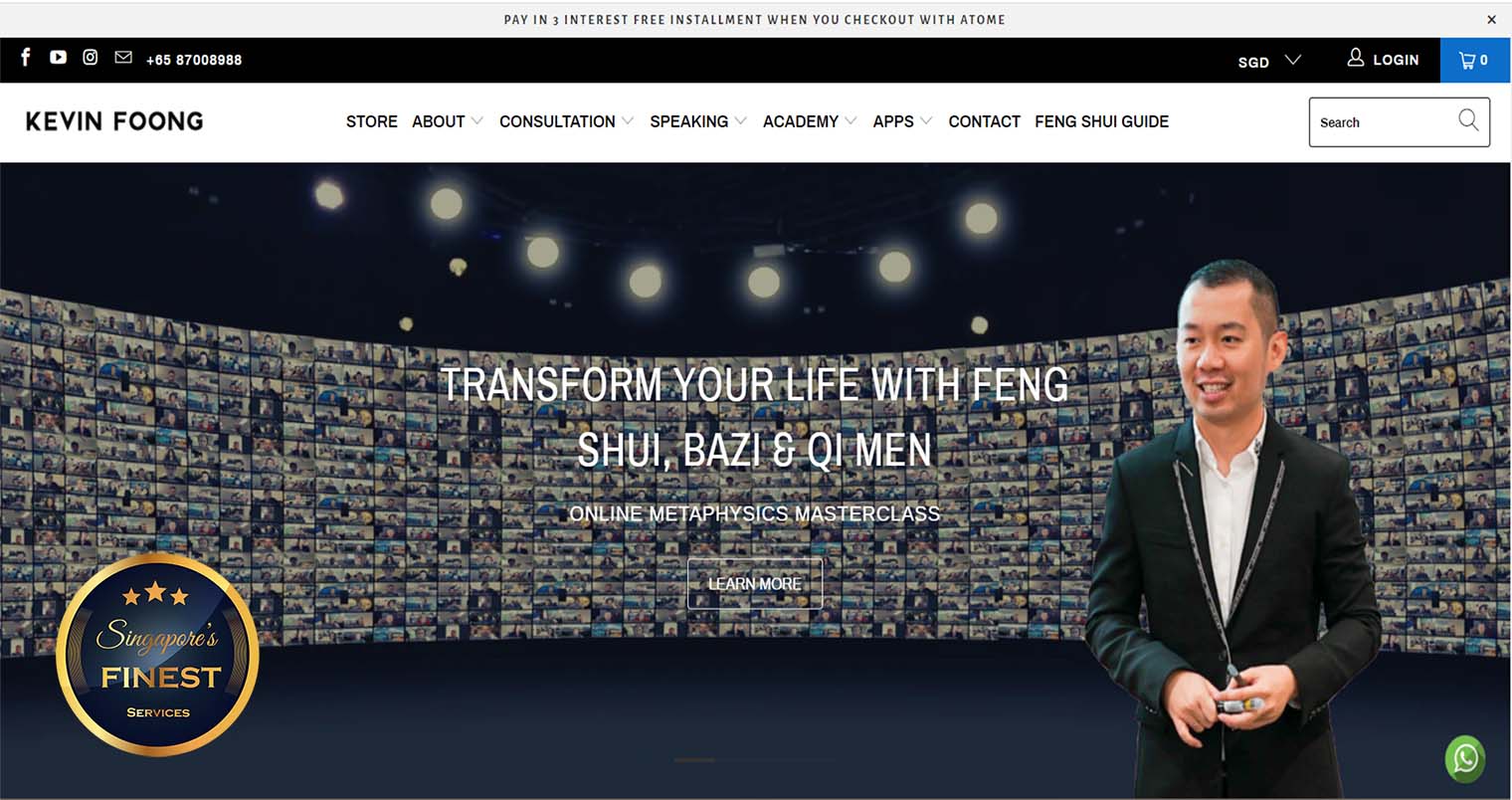Click the search magnifier icon

1468,120
